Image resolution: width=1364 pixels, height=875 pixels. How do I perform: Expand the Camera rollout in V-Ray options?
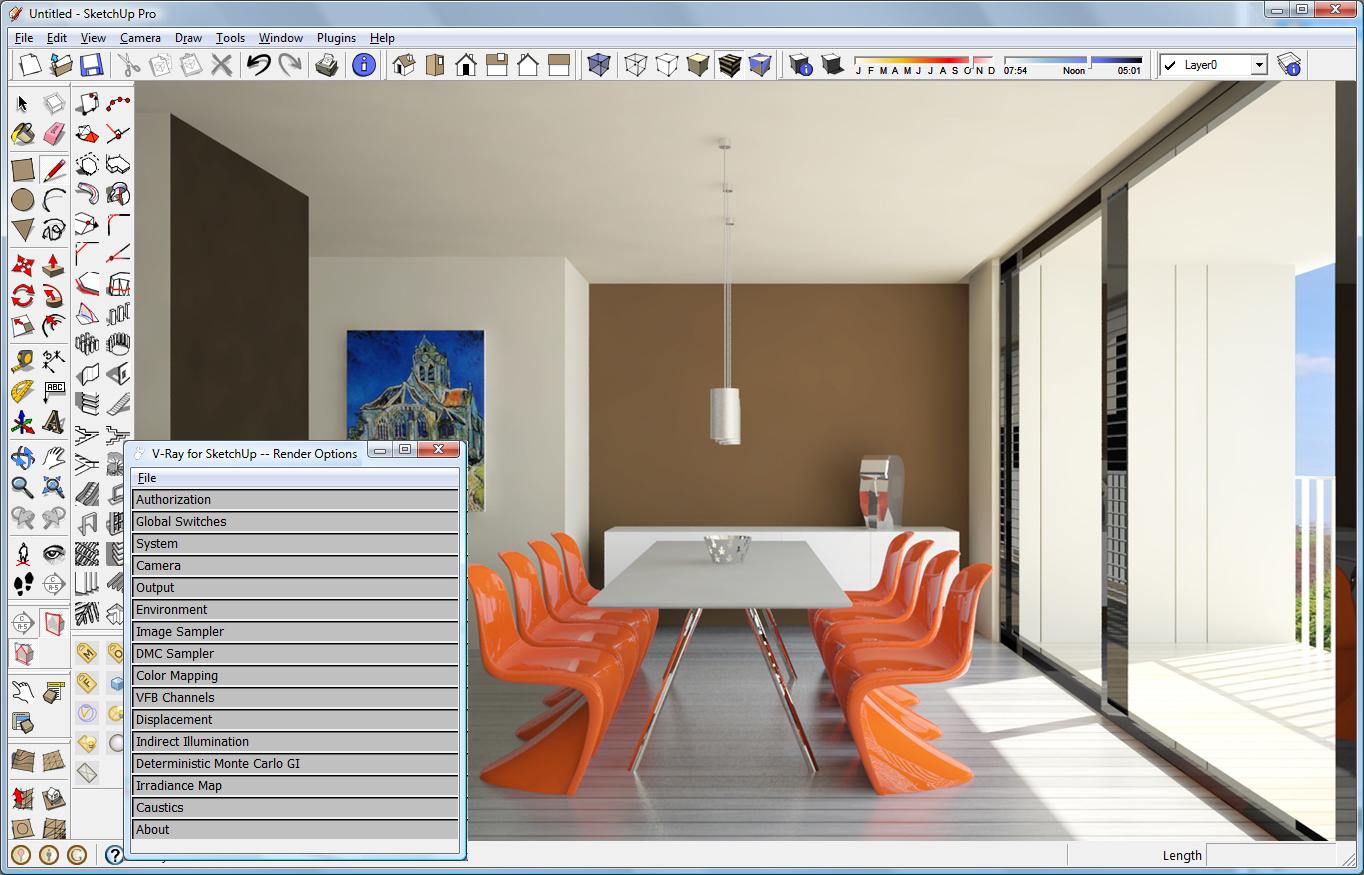point(295,566)
